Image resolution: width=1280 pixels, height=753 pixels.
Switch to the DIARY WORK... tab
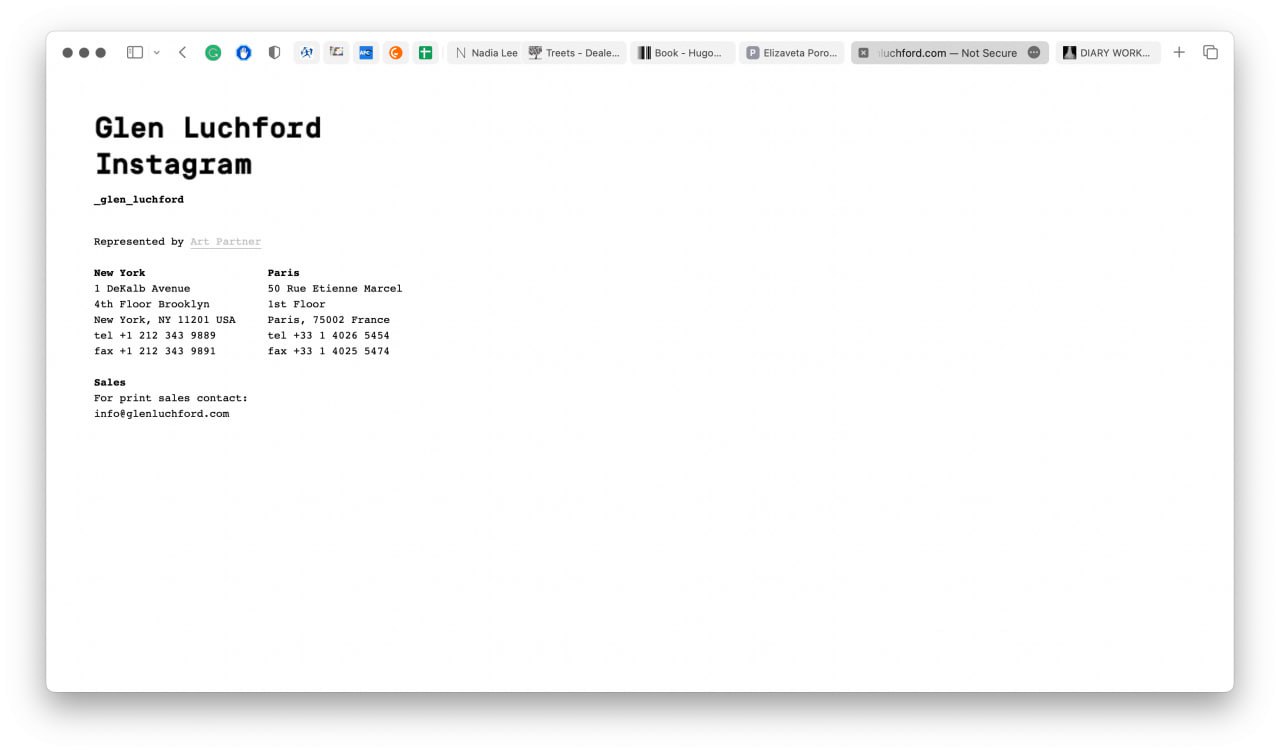click(1107, 53)
